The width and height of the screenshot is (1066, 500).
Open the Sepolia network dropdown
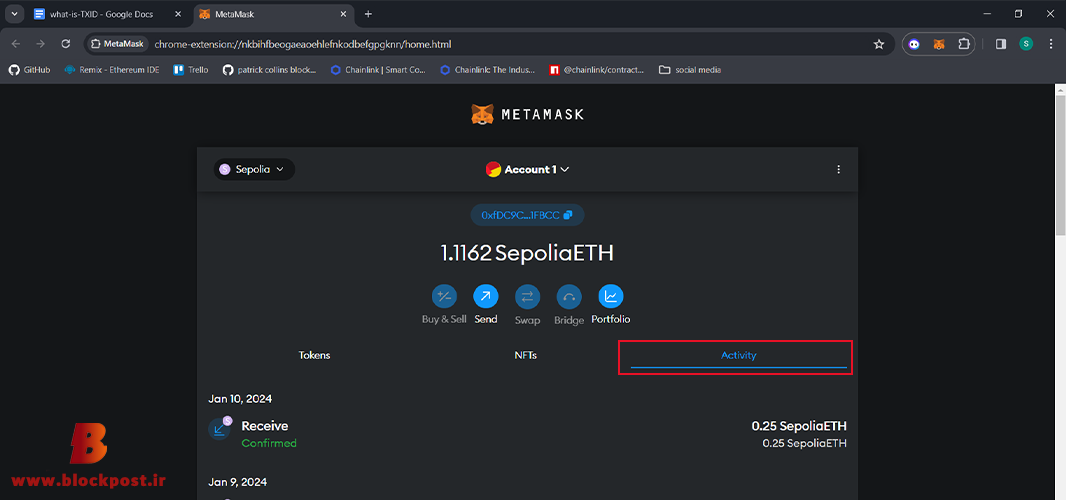[x=254, y=169]
